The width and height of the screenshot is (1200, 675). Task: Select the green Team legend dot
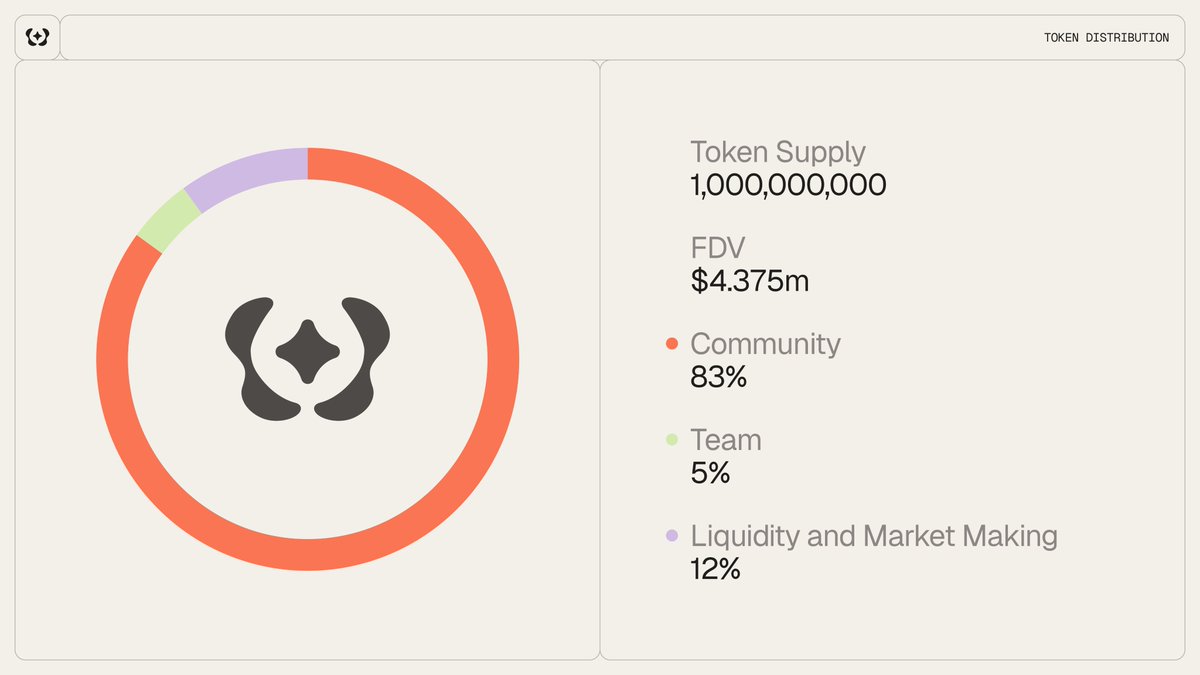[672, 440]
